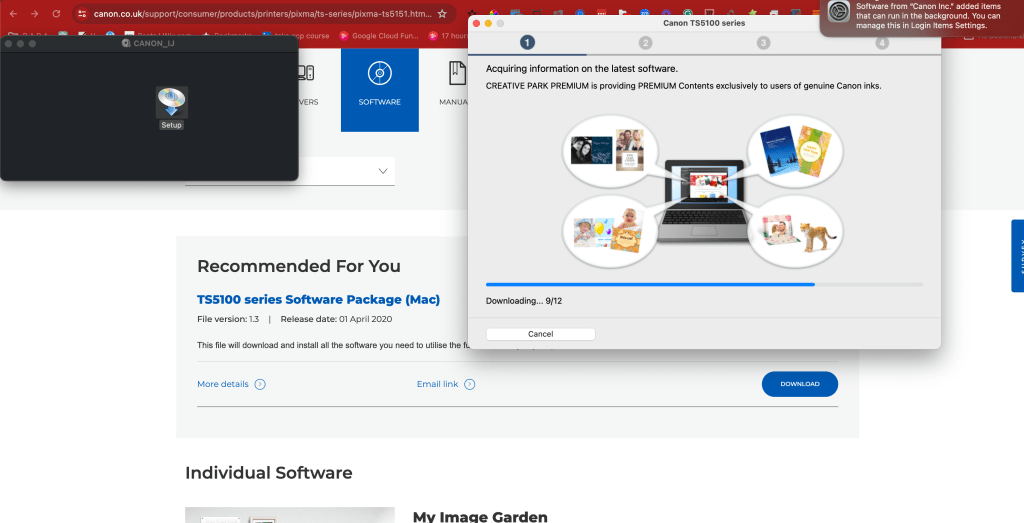Screen dimensions: 1024x523
Task: Select the CREATIVE PARK PREMIUM description text
Action: (684, 86)
